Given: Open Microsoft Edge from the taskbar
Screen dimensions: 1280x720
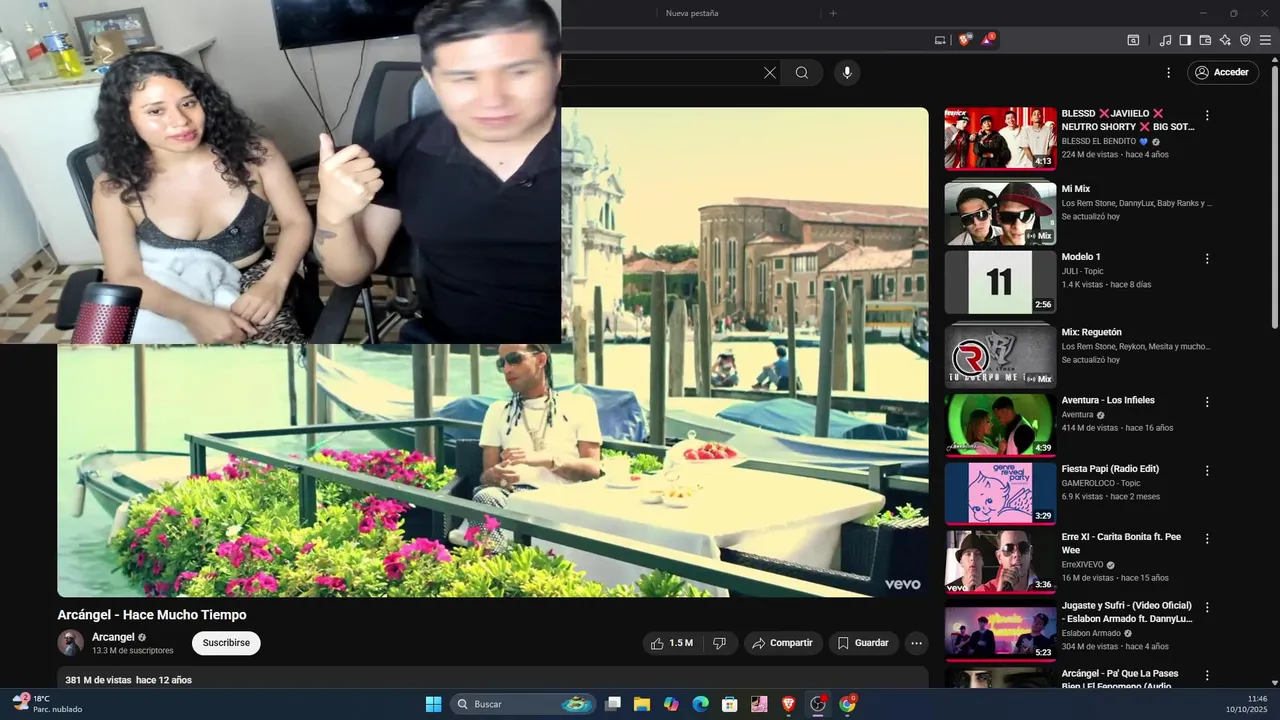Looking at the screenshot, I should click(x=700, y=704).
